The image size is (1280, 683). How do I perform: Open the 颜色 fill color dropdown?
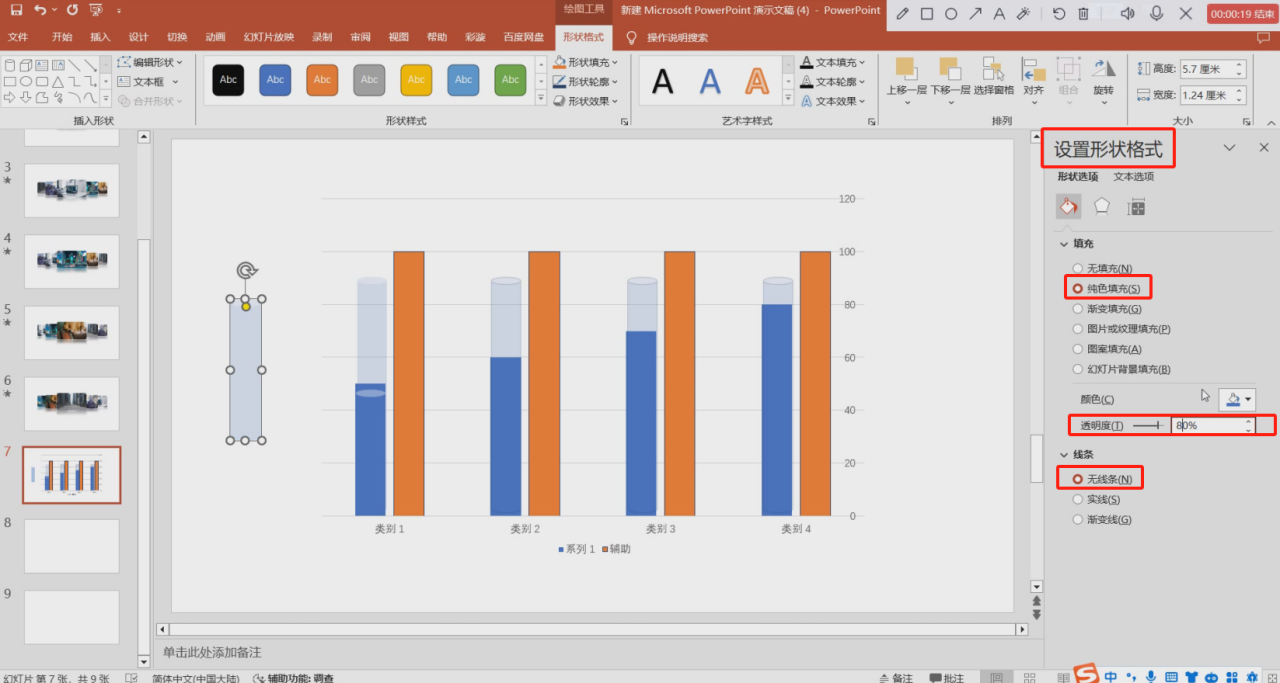[1237, 399]
